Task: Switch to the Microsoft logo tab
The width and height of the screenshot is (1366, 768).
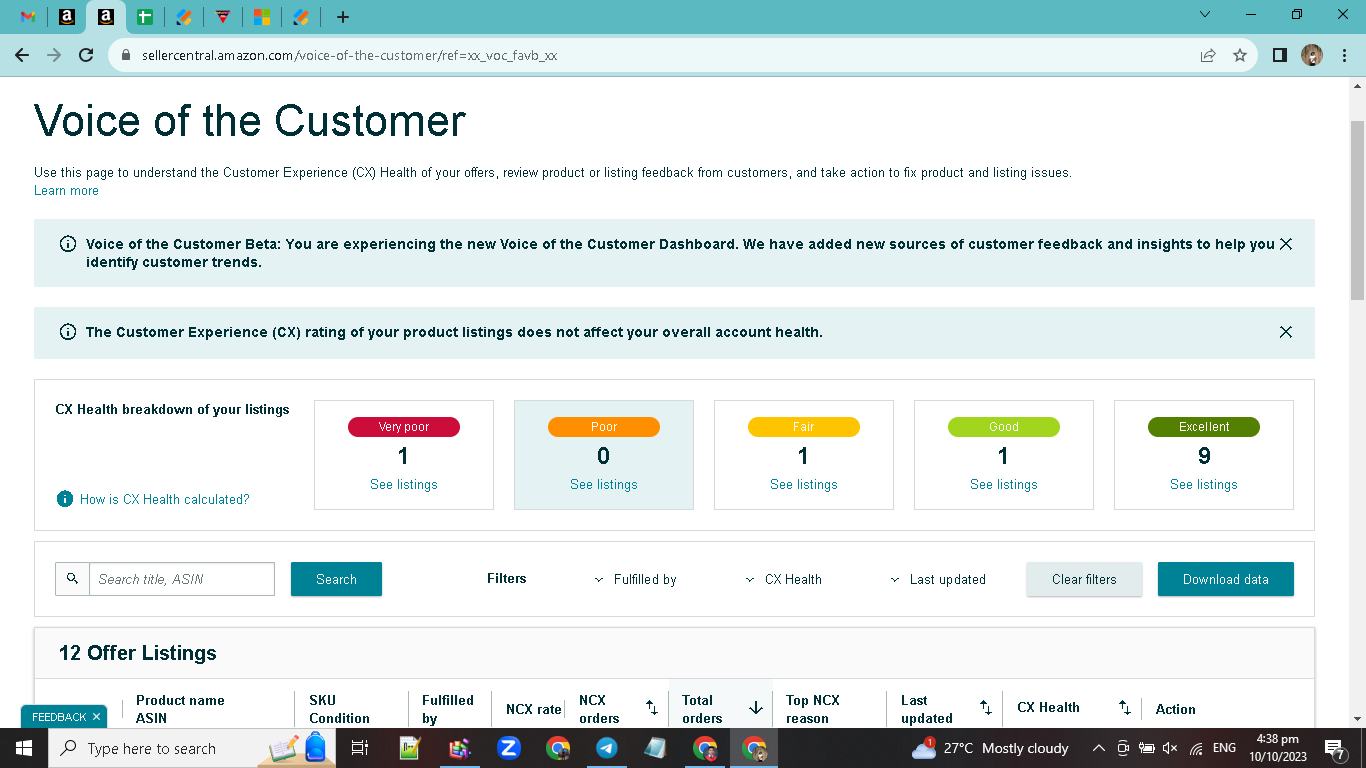Action: [261, 17]
